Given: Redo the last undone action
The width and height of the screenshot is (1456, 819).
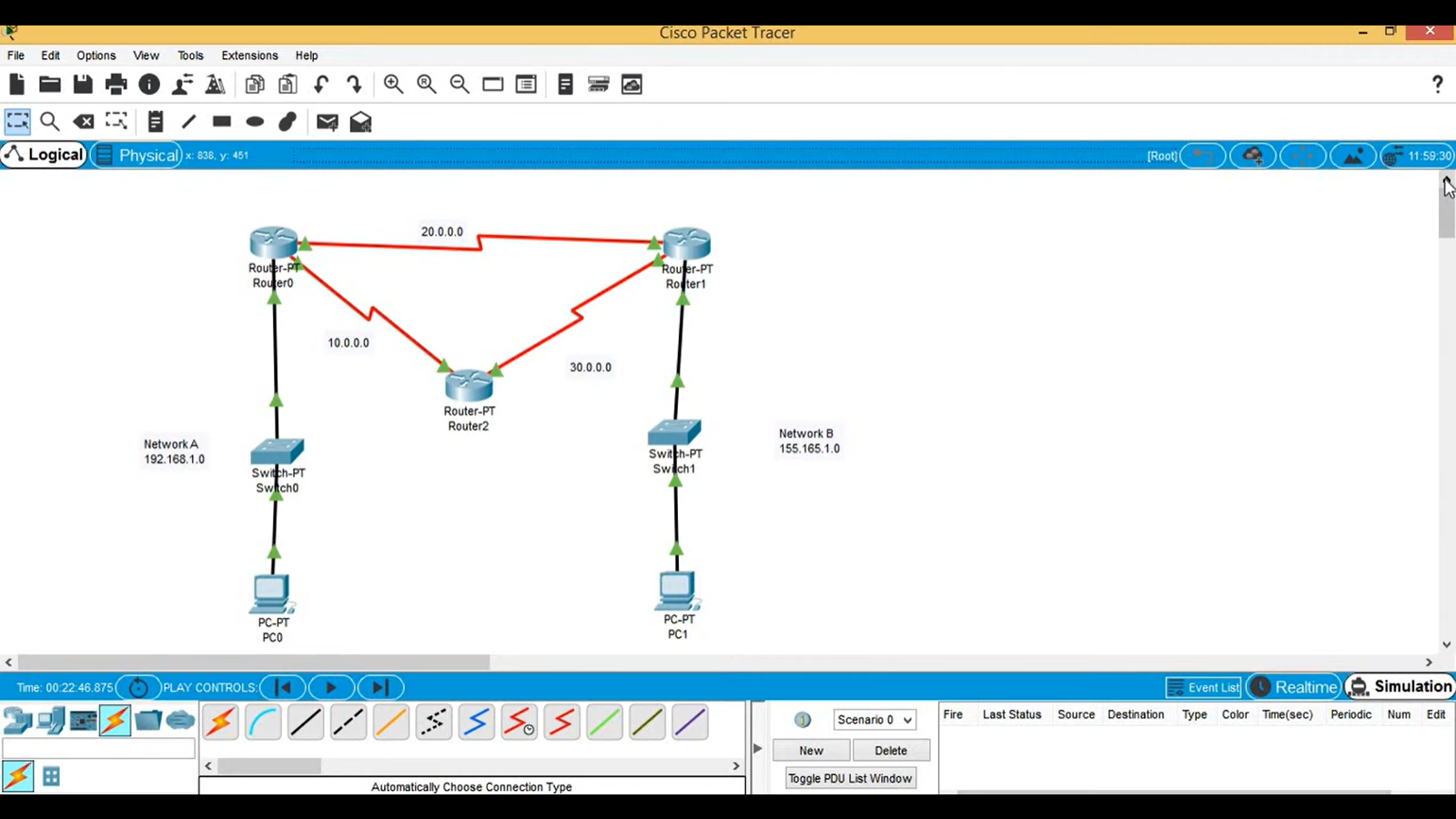Looking at the screenshot, I should tap(354, 85).
